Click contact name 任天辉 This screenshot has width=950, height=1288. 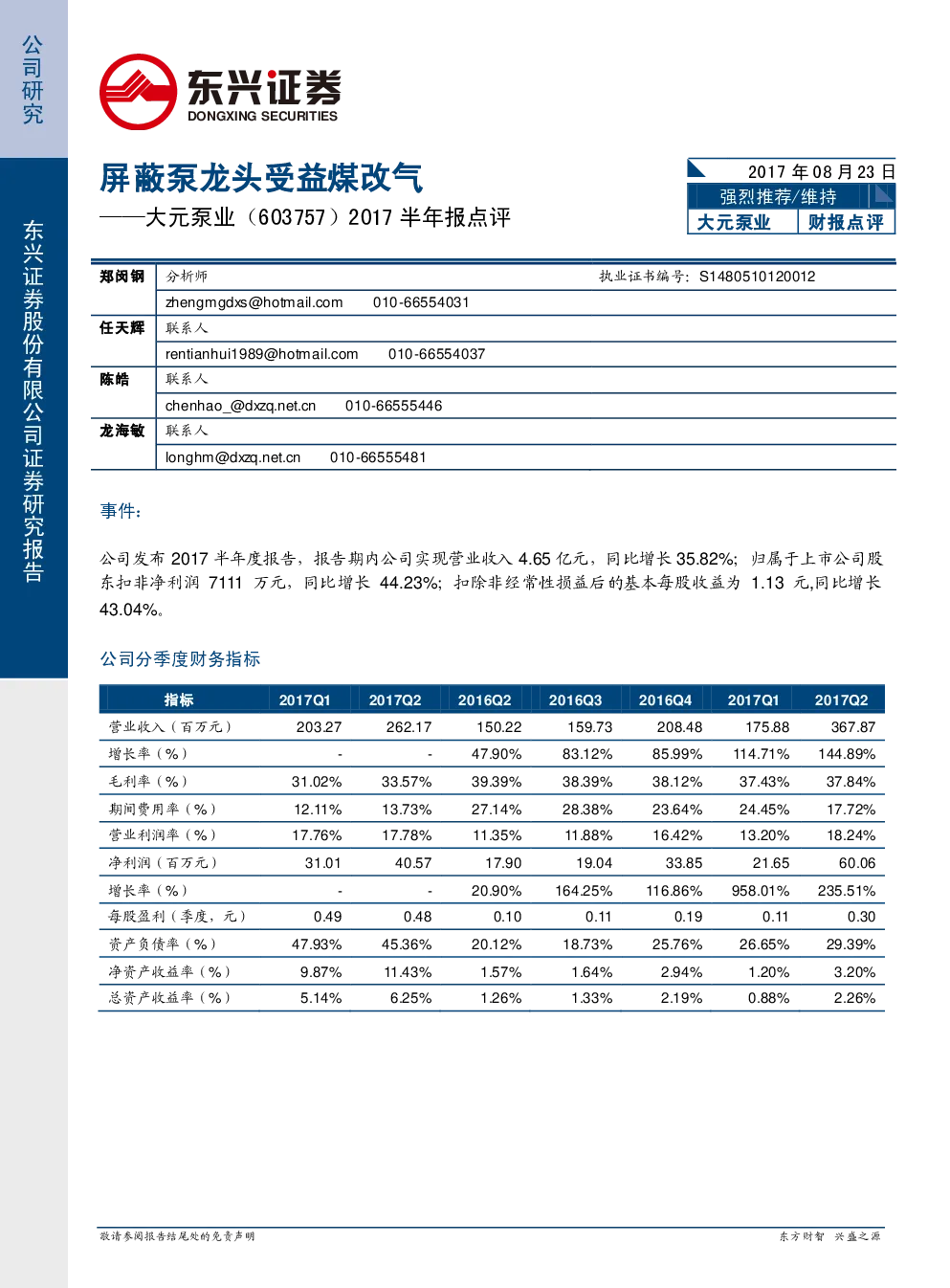pyautogui.click(x=122, y=327)
